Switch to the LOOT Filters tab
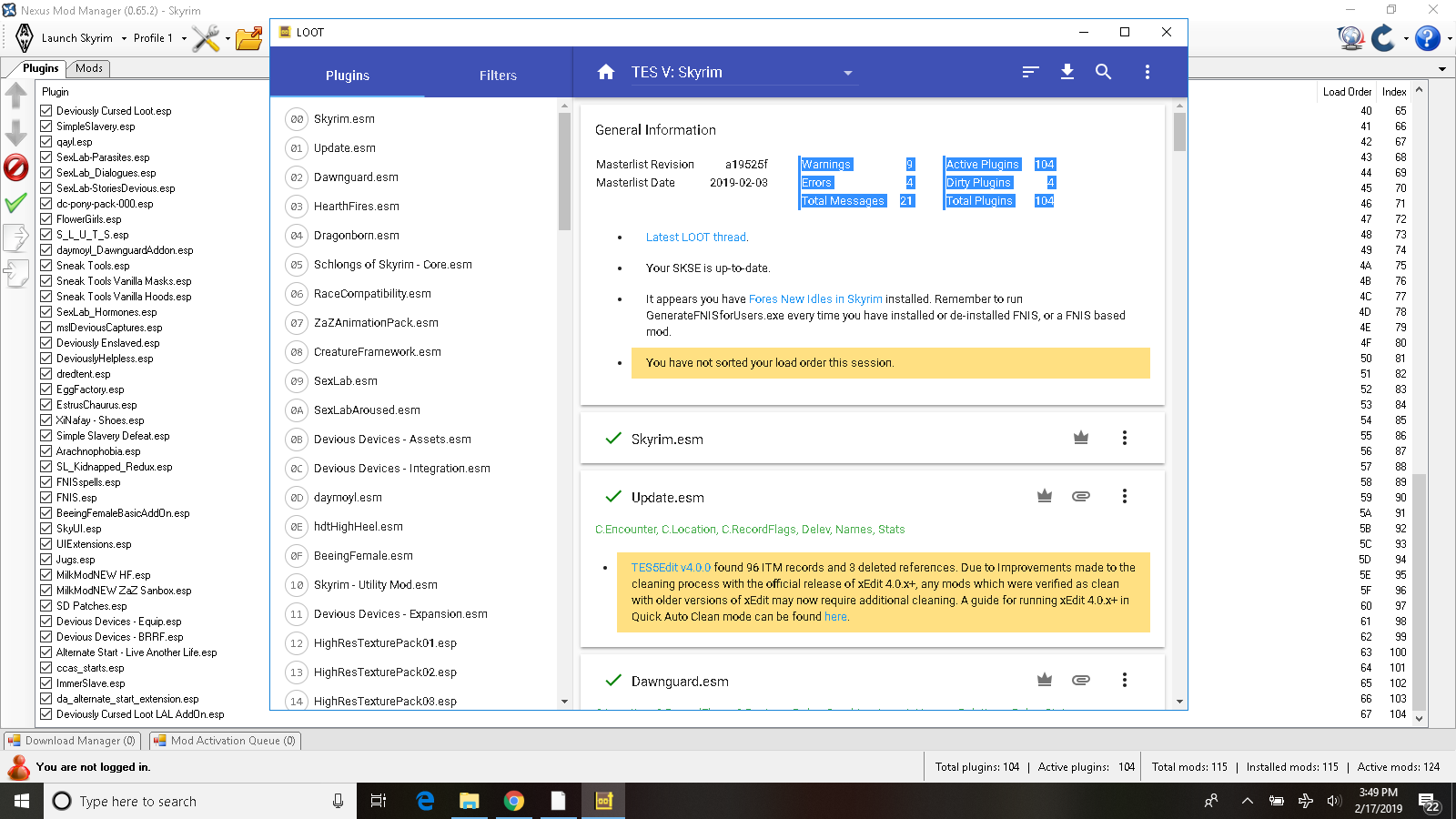This screenshot has width=1456, height=819. (498, 75)
